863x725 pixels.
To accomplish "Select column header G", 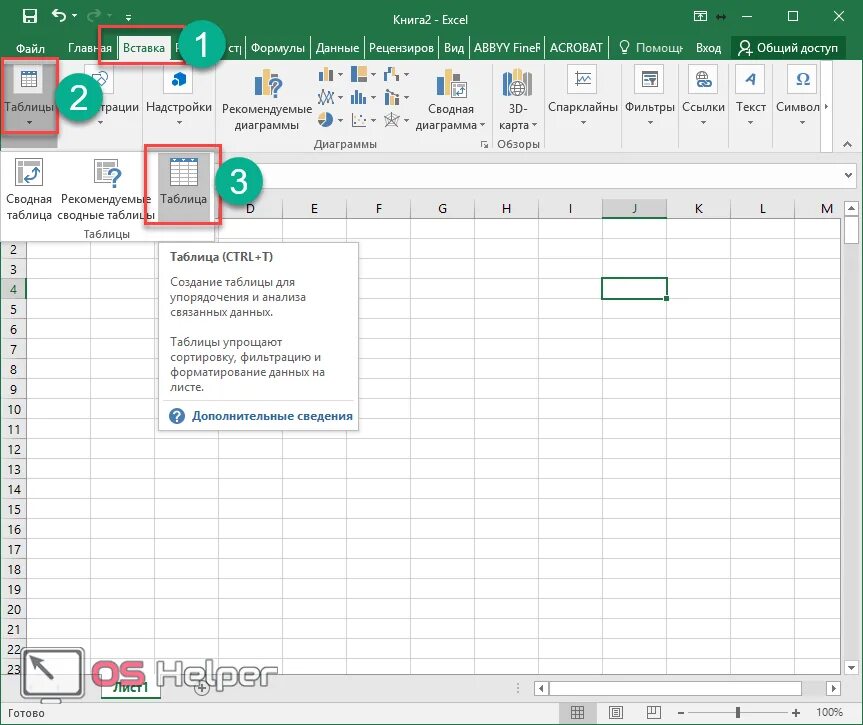I will coord(443,209).
